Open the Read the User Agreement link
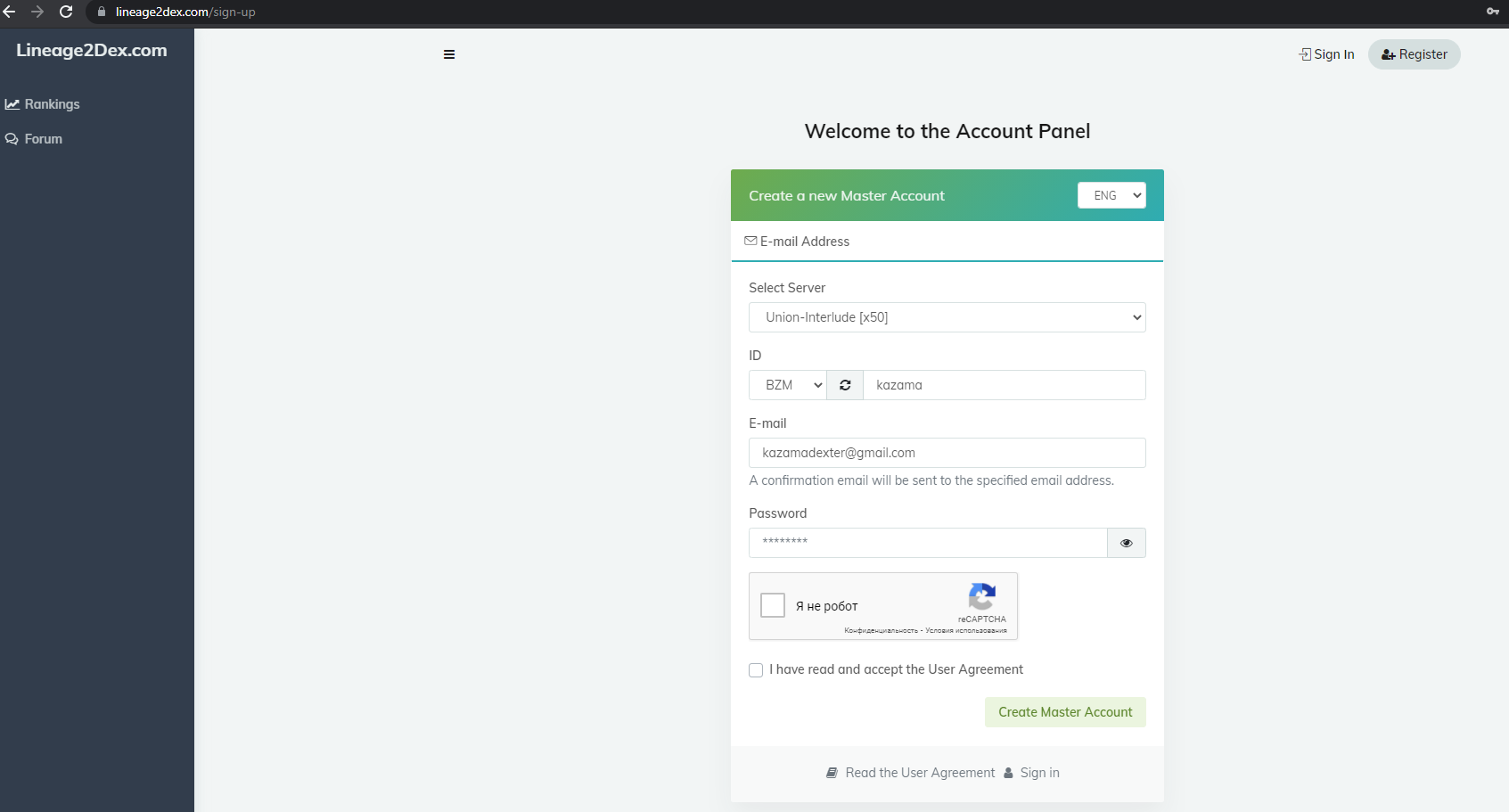Viewport: 1509px width, 812px height. click(919, 773)
